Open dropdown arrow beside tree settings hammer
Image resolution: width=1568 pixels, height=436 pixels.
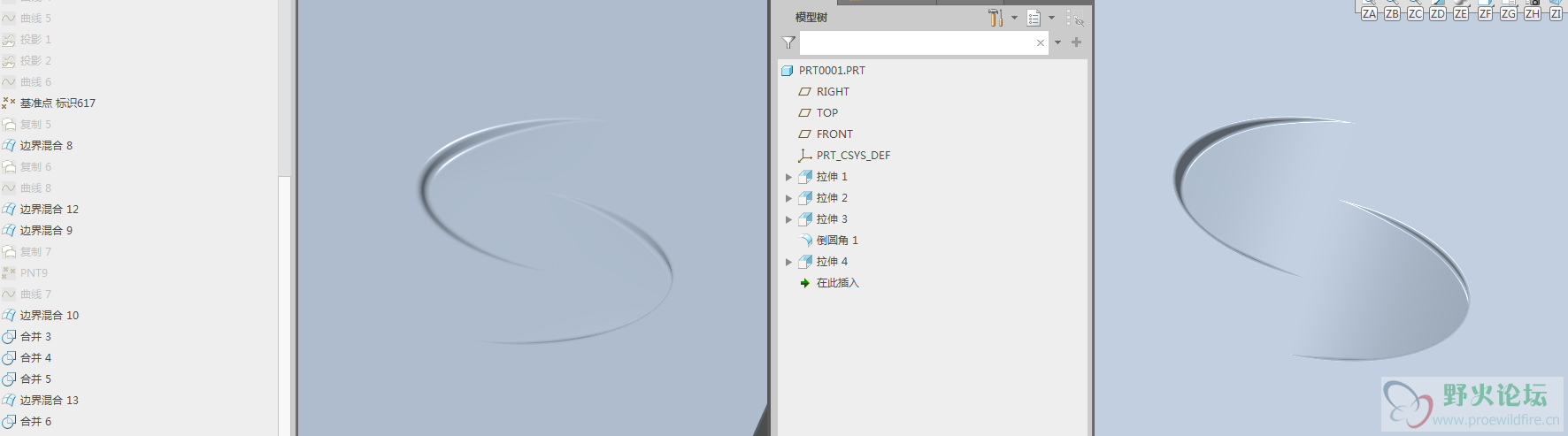[x=1014, y=18]
